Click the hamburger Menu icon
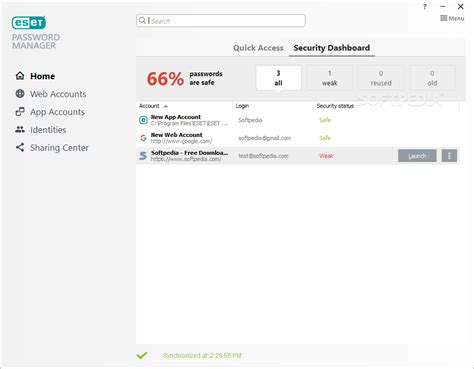 [443, 18]
